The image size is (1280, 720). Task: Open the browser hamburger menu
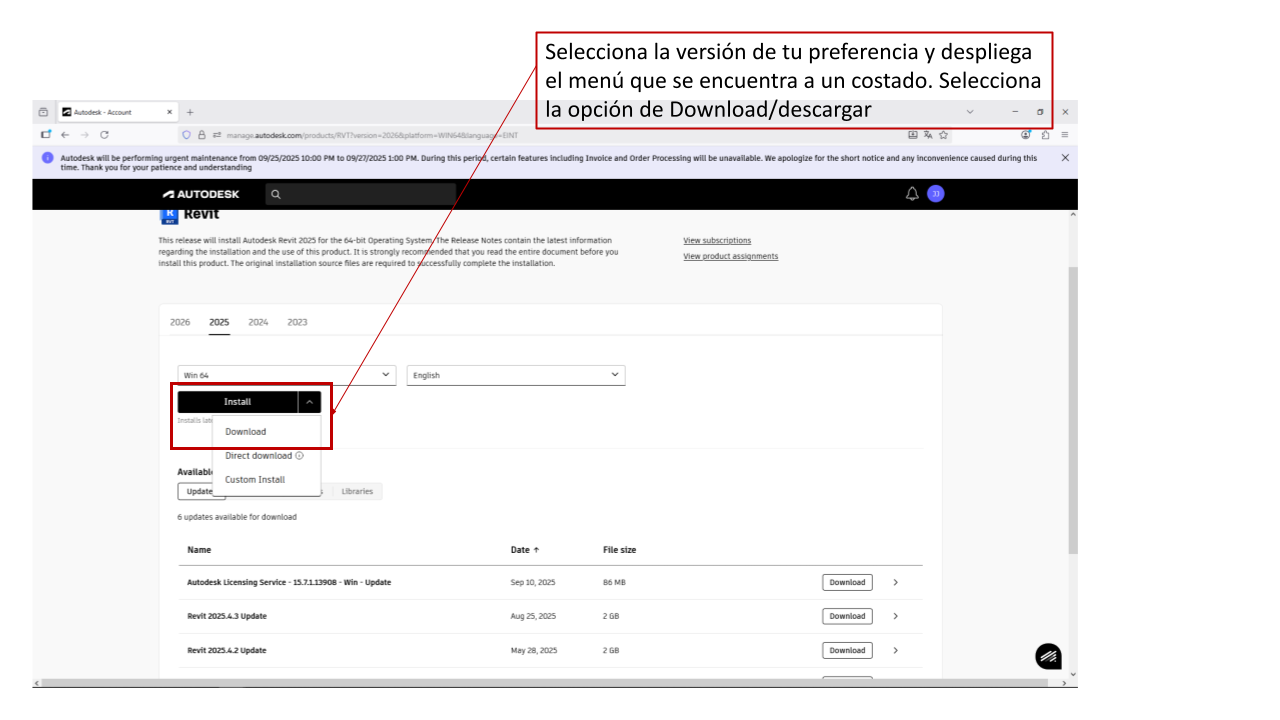1065,134
